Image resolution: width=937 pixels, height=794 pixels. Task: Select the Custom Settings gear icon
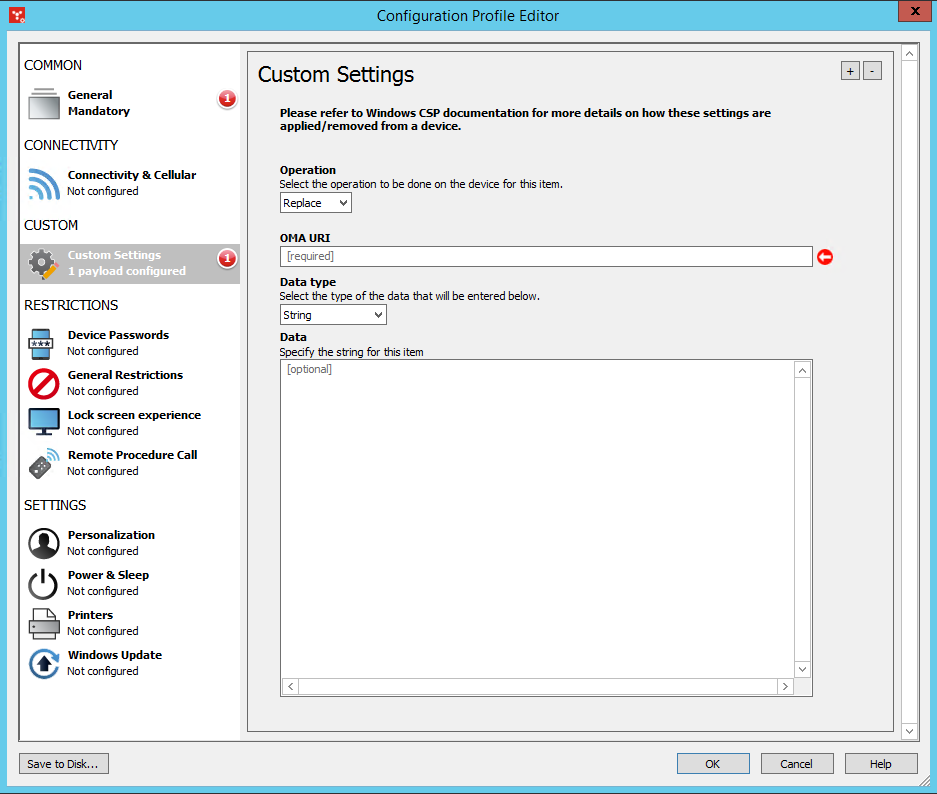pos(44,263)
